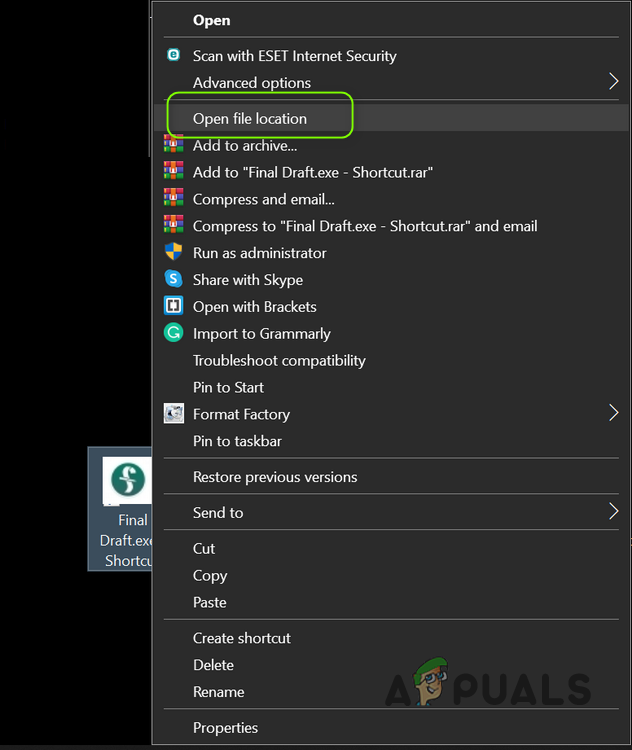Click the Grammarly import icon
The image size is (632, 750).
pos(174,333)
